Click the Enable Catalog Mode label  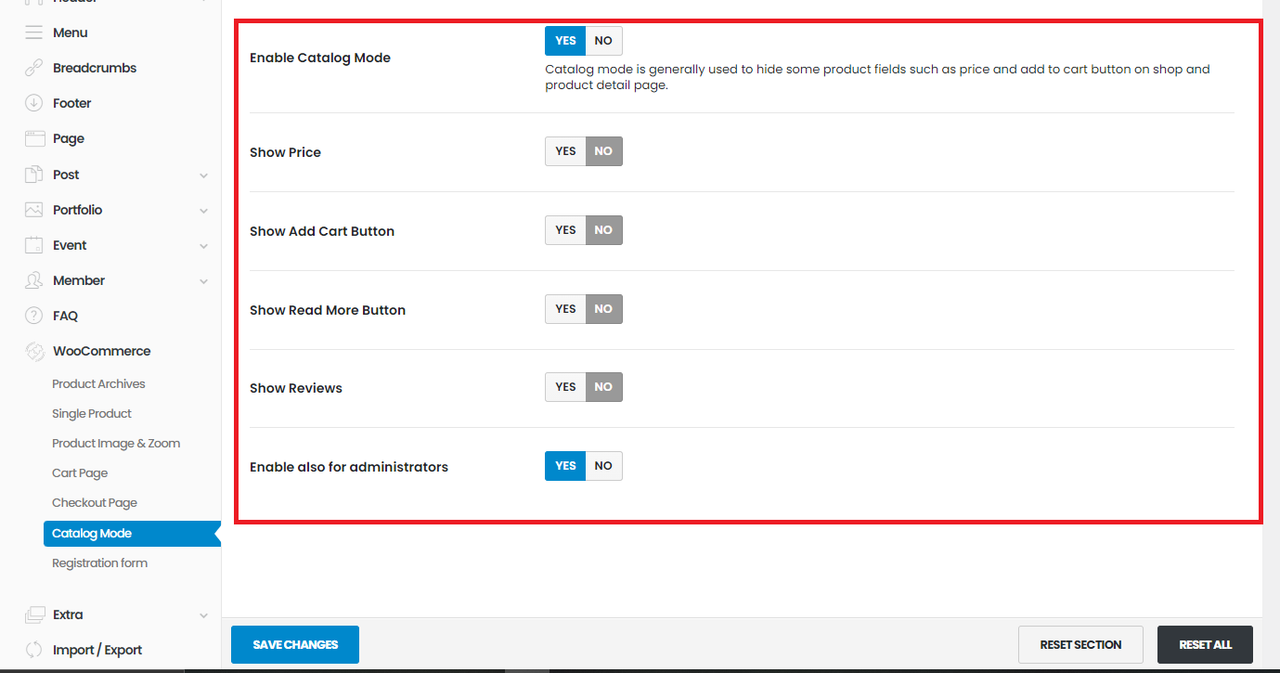pyautogui.click(x=320, y=58)
